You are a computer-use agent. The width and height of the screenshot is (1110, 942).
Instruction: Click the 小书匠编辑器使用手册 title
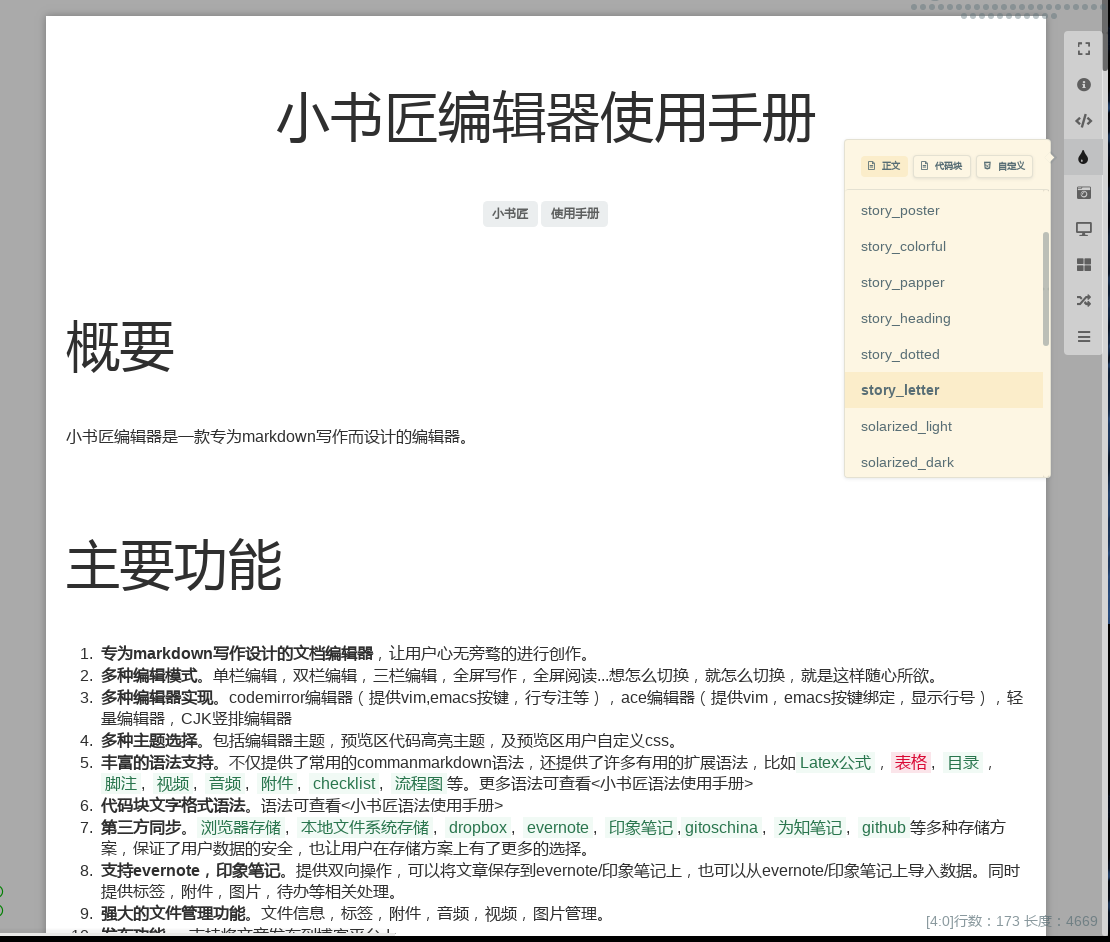pyautogui.click(x=546, y=117)
